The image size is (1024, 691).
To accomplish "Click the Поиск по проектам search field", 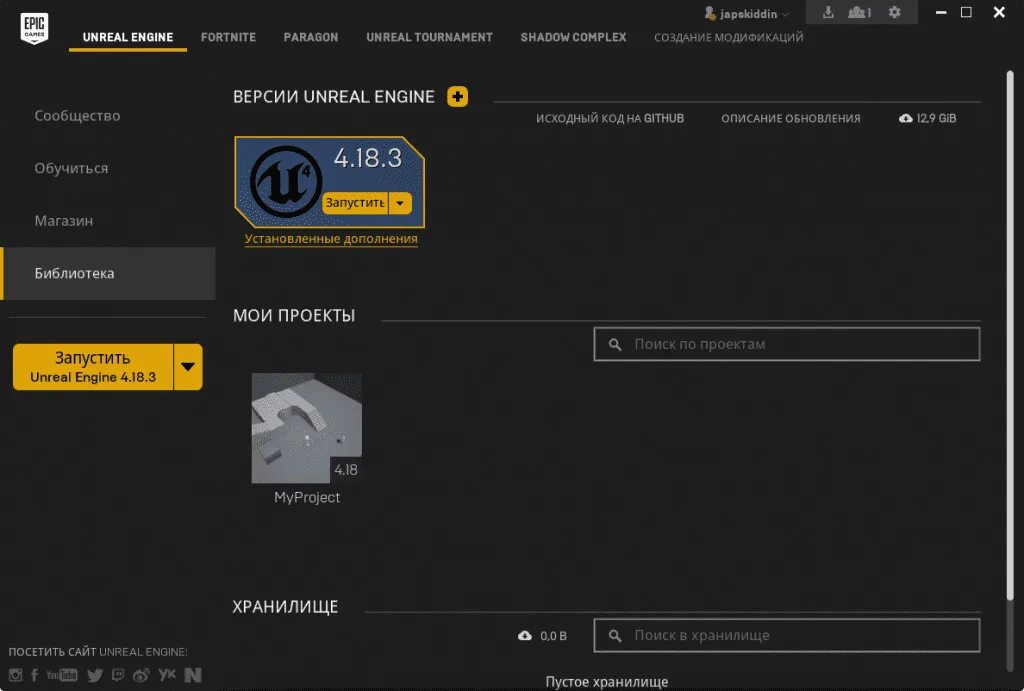I will click(x=787, y=344).
